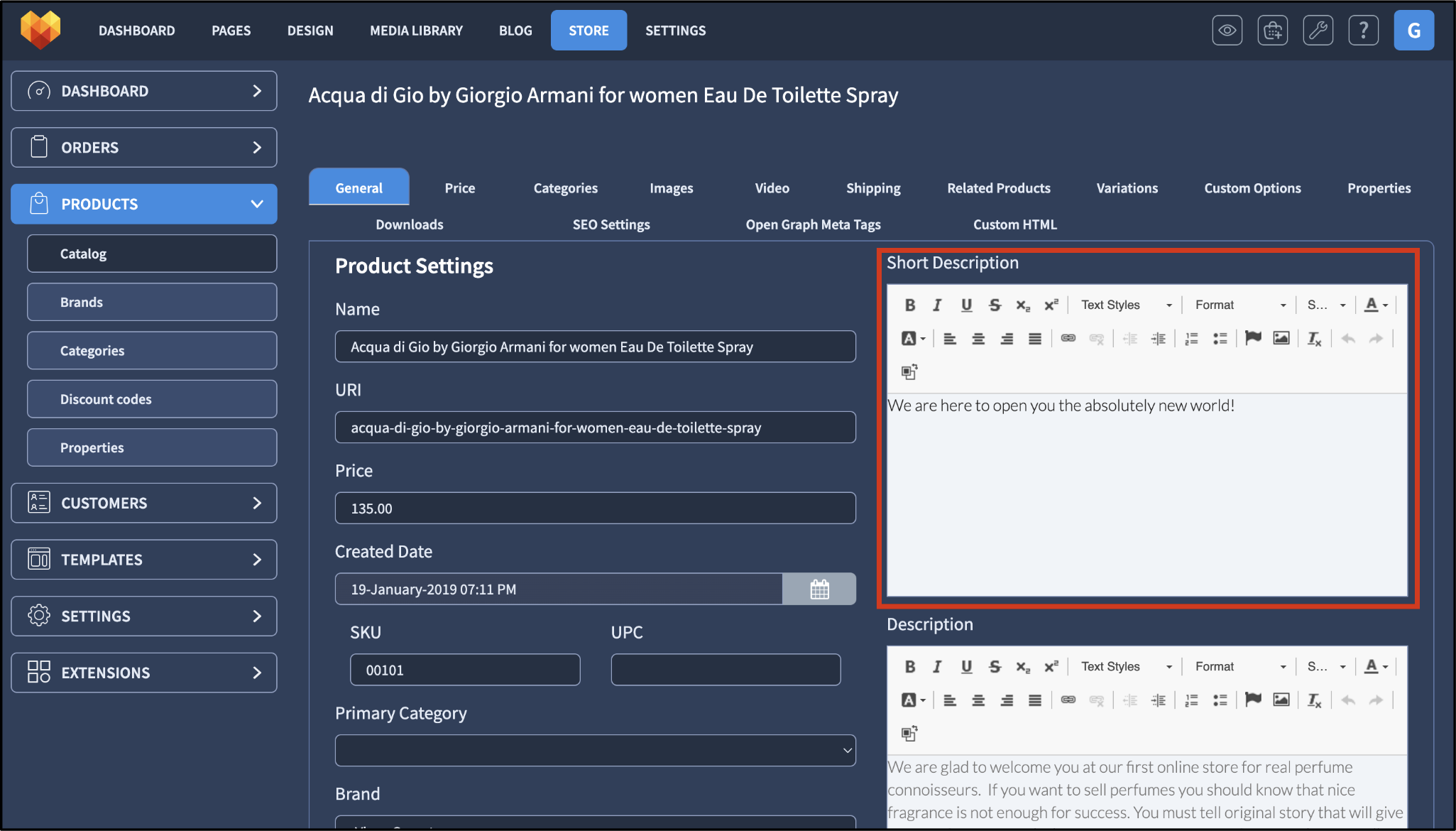Insert numbered list in Short Description editor
Image resolution: width=1456 pixels, height=831 pixels.
coord(1191,339)
